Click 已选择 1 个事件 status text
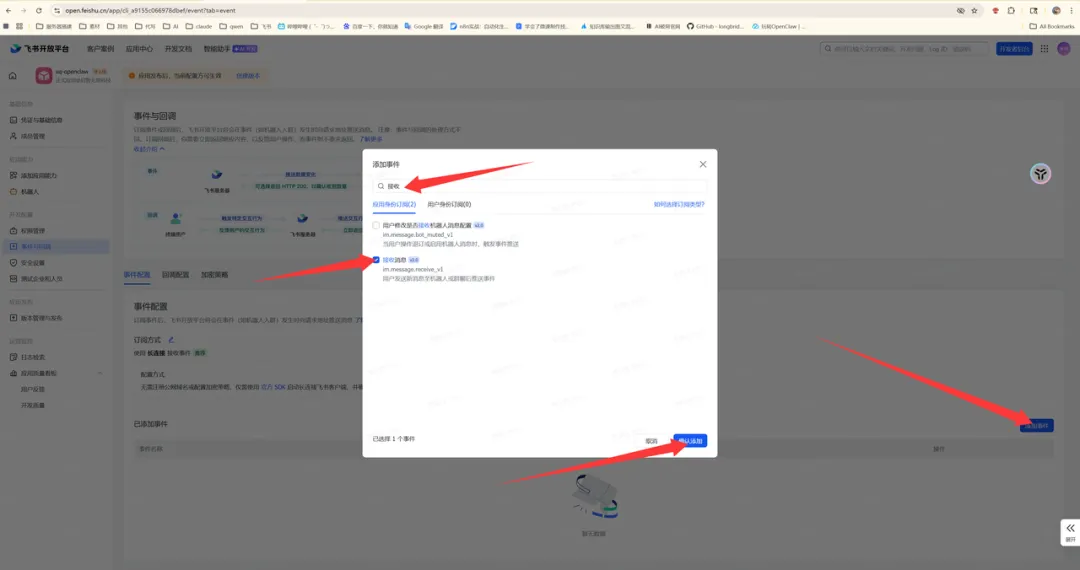The width and height of the screenshot is (1080, 570). [394, 439]
